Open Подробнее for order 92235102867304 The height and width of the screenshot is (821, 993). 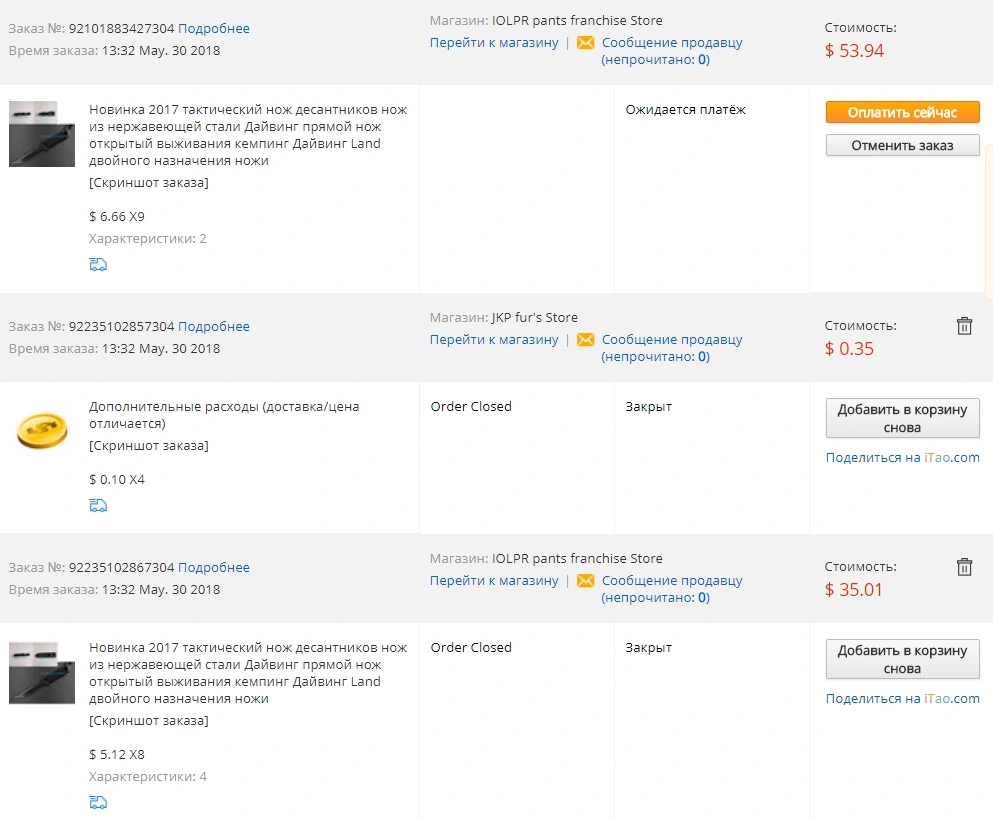[213, 567]
